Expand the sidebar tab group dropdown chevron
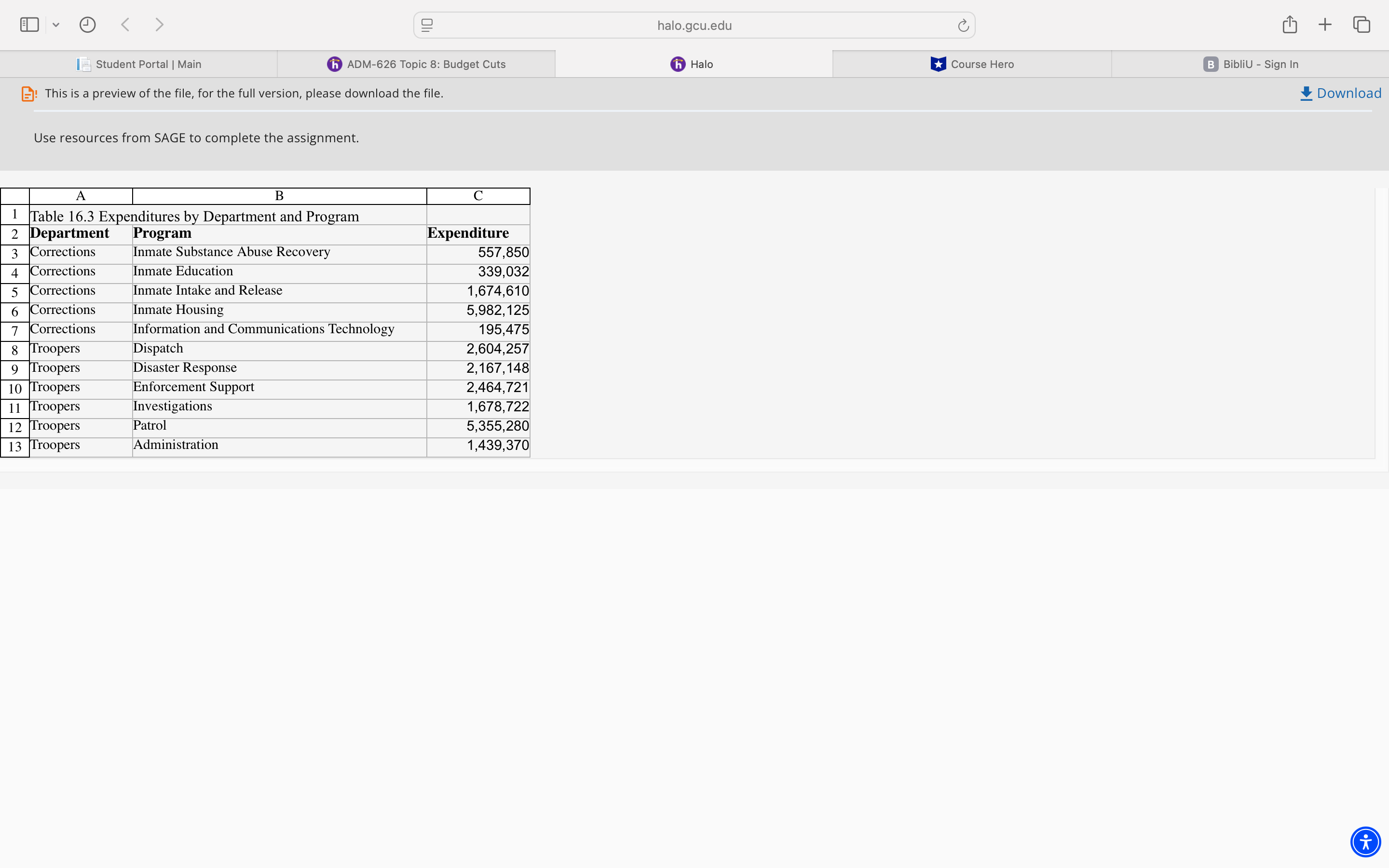 [55, 25]
